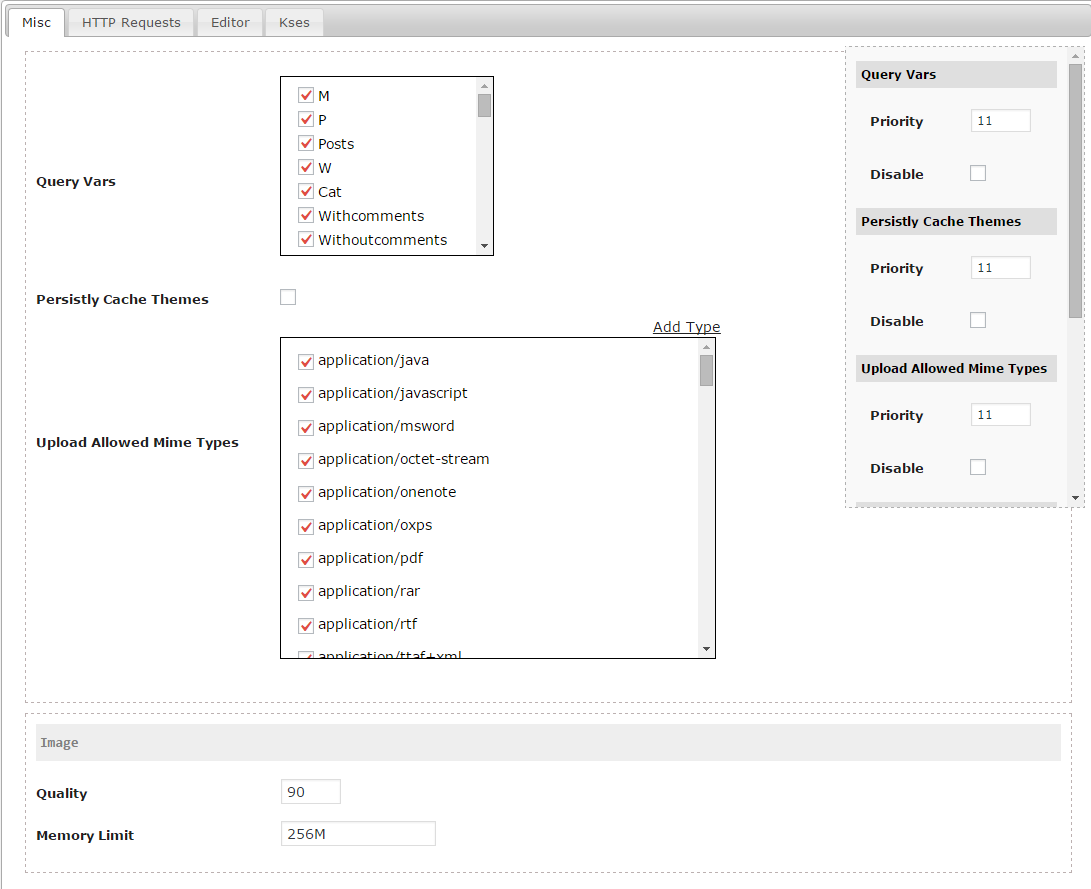1091x889 pixels.
Task: Open the HTTP Requests tab
Action: 131,22
